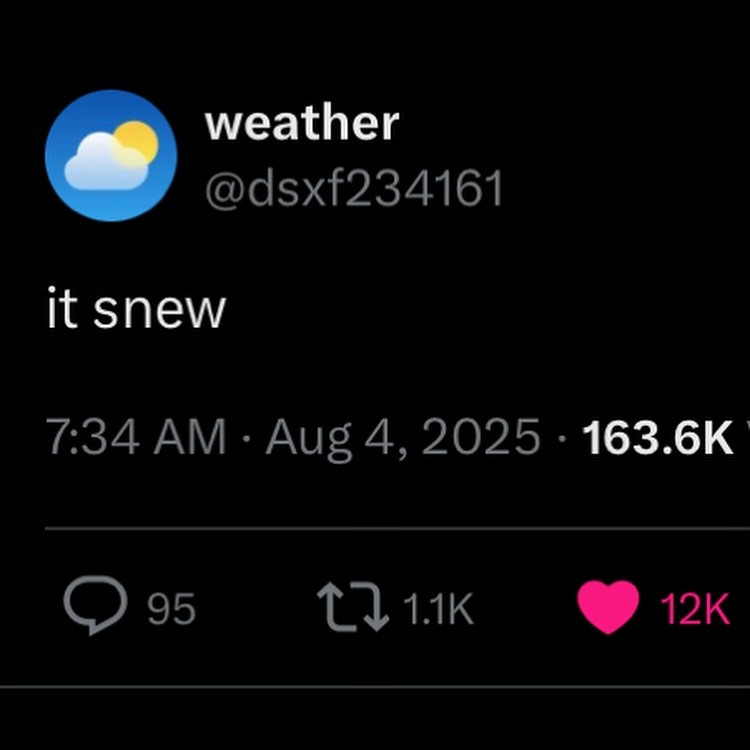The height and width of the screenshot is (750, 750).
Task: Unlike the post via the pink heart
Action: (x=608, y=607)
